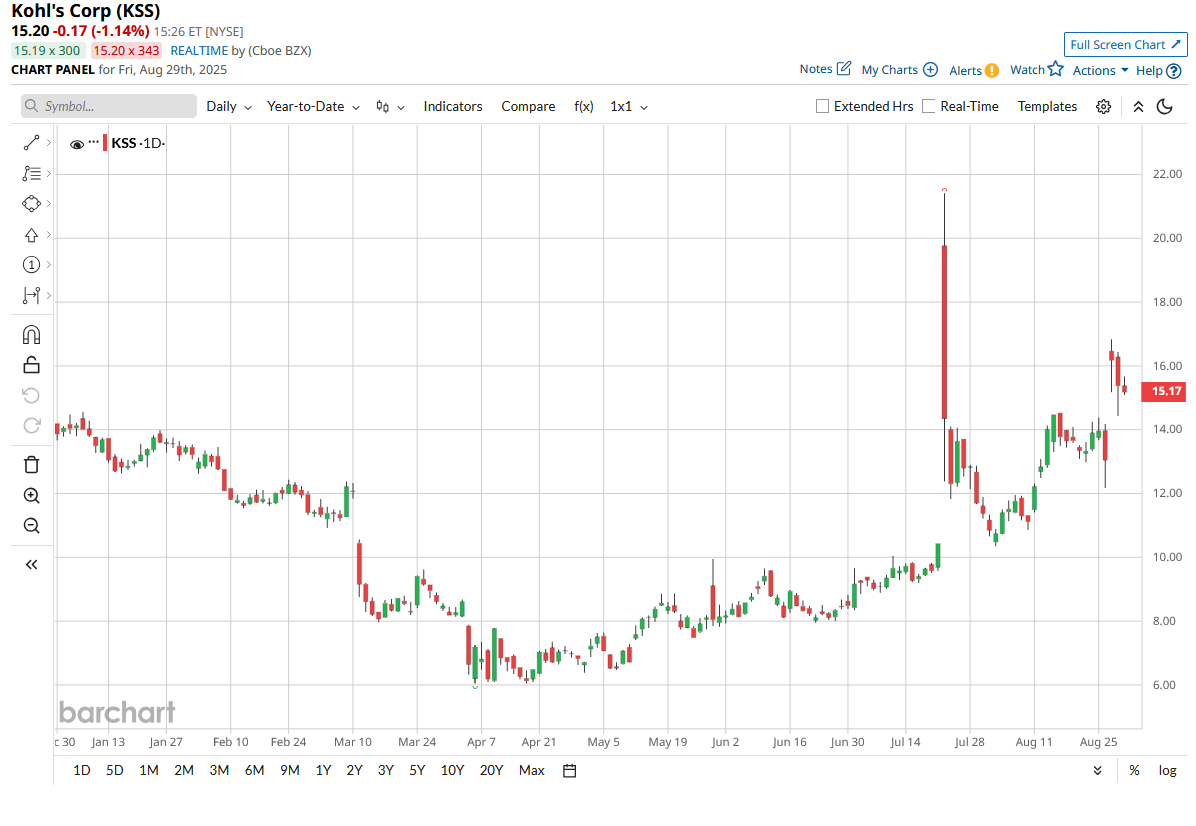Image resolution: width=1196 pixels, height=826 pixels.
Task: Open the 1x1 grid layout dropdown
Action: click(629, 107)
